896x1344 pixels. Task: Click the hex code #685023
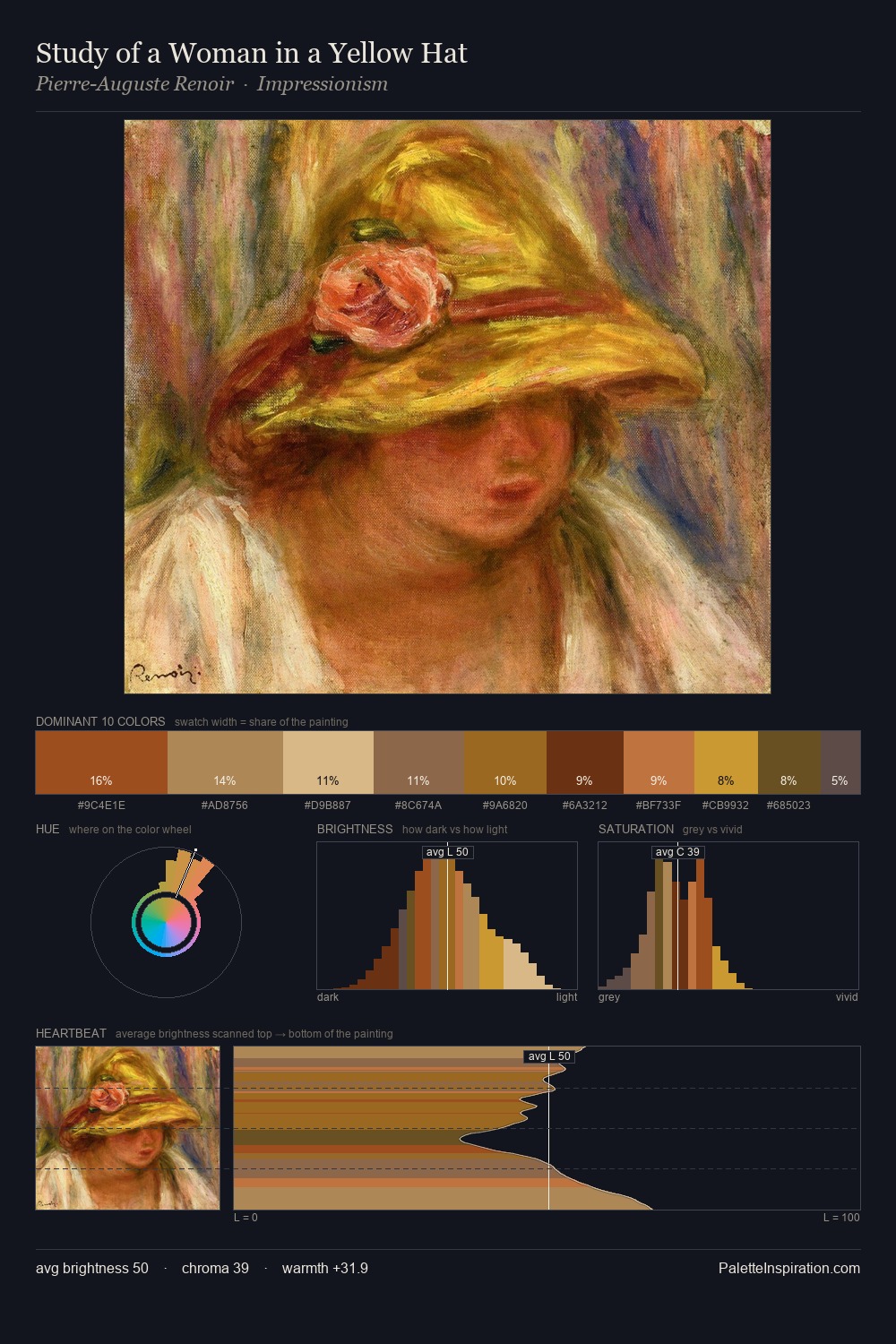point(789,806)
